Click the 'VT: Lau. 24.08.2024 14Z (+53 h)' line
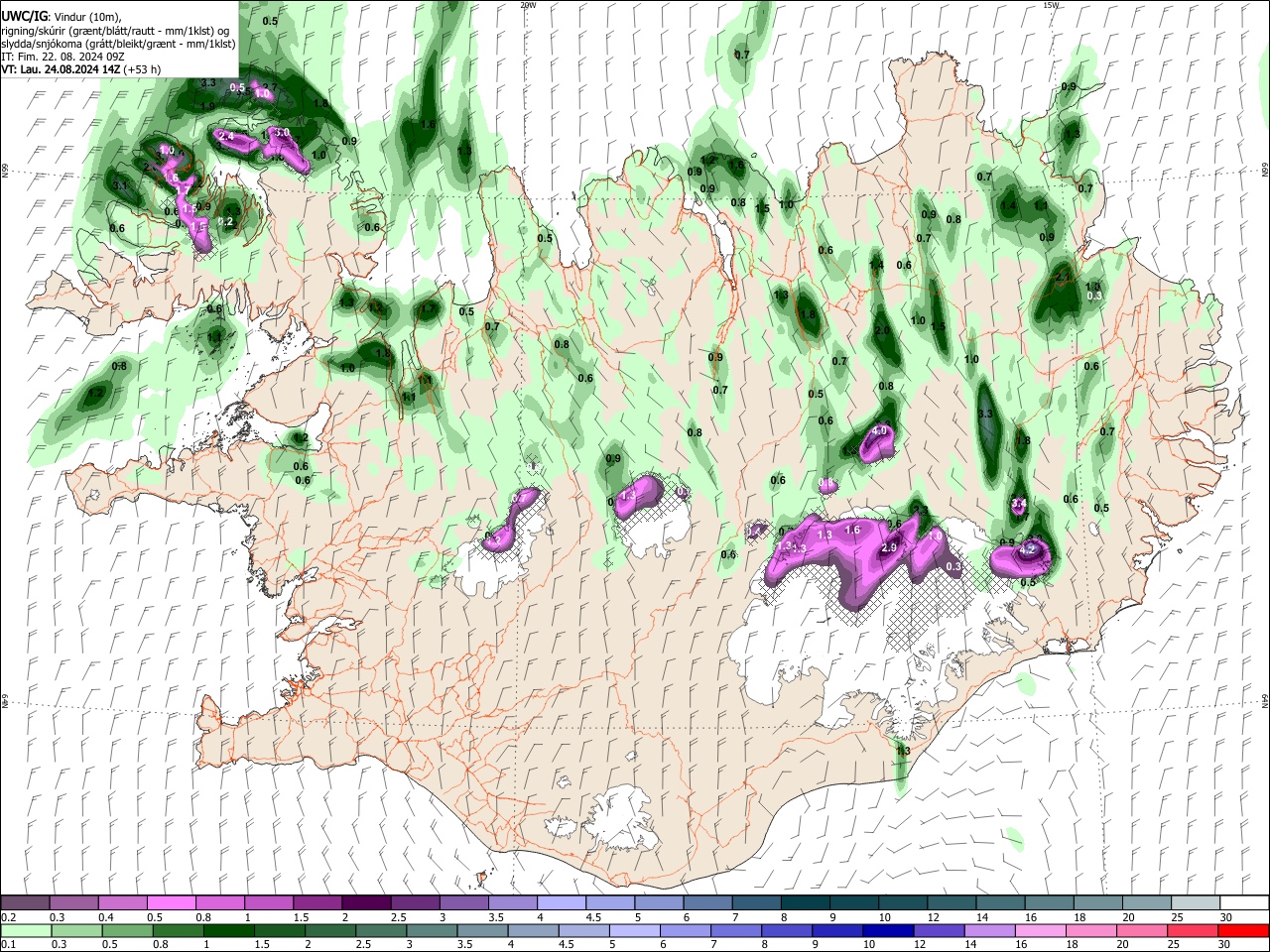 click(x=81, y=69)
